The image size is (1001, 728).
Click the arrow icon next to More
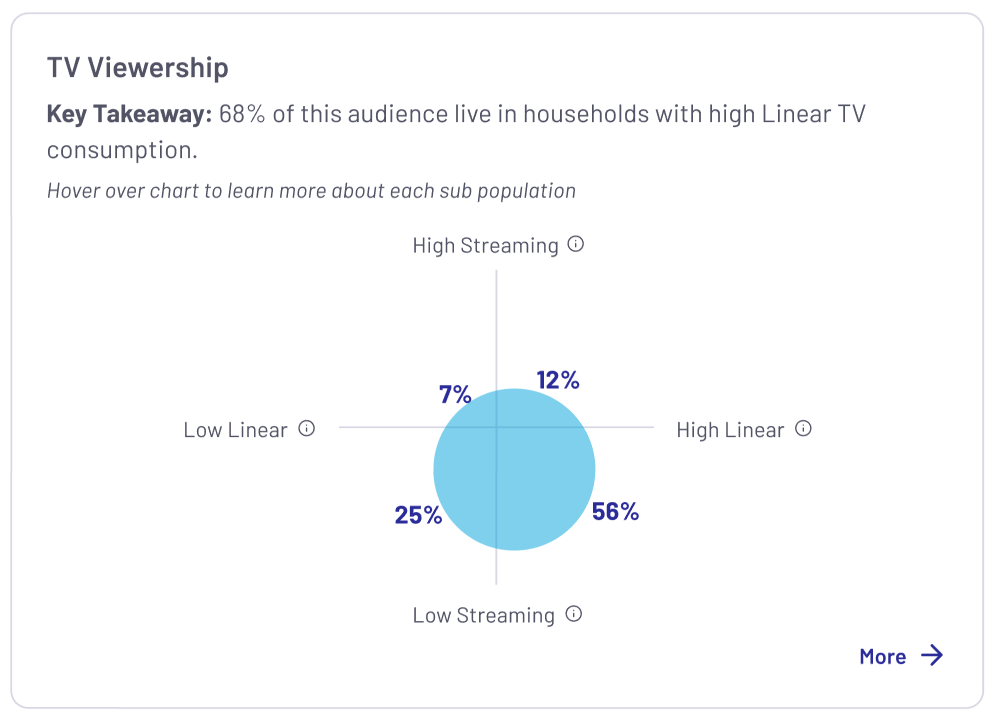click(932, 656)
